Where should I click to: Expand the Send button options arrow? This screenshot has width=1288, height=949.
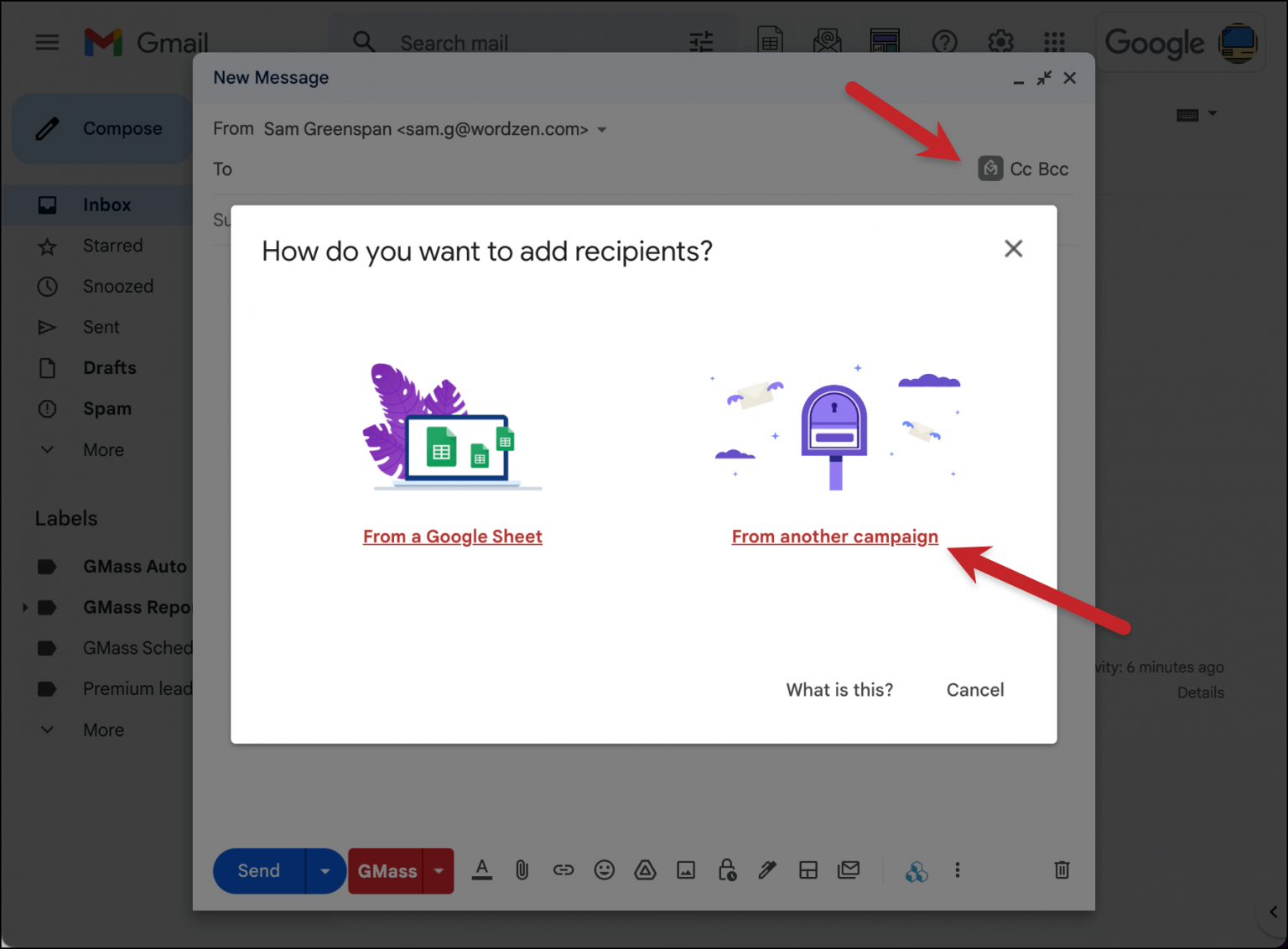325,871
